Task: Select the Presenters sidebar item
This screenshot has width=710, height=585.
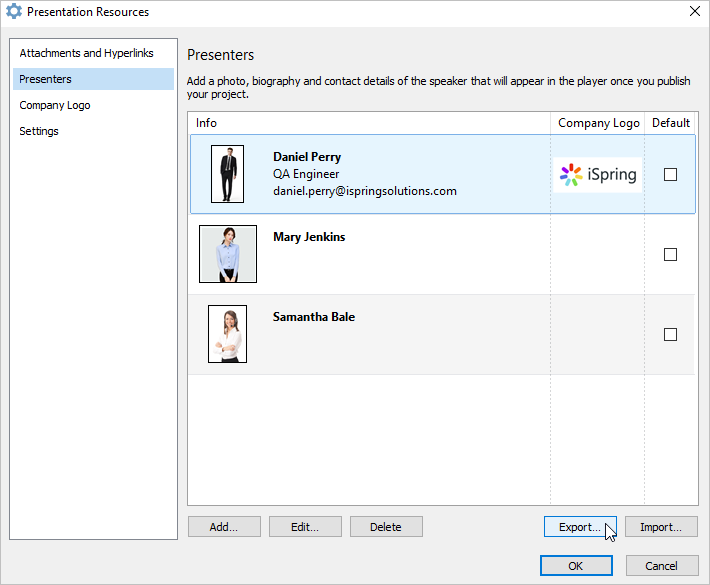Action: [93, 79]
